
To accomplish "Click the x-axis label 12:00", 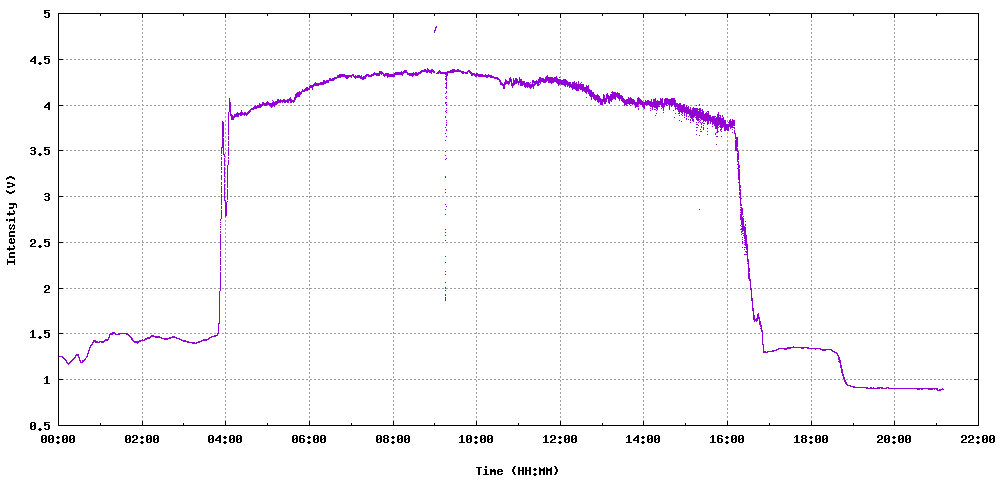I will (x=560, y=439).
